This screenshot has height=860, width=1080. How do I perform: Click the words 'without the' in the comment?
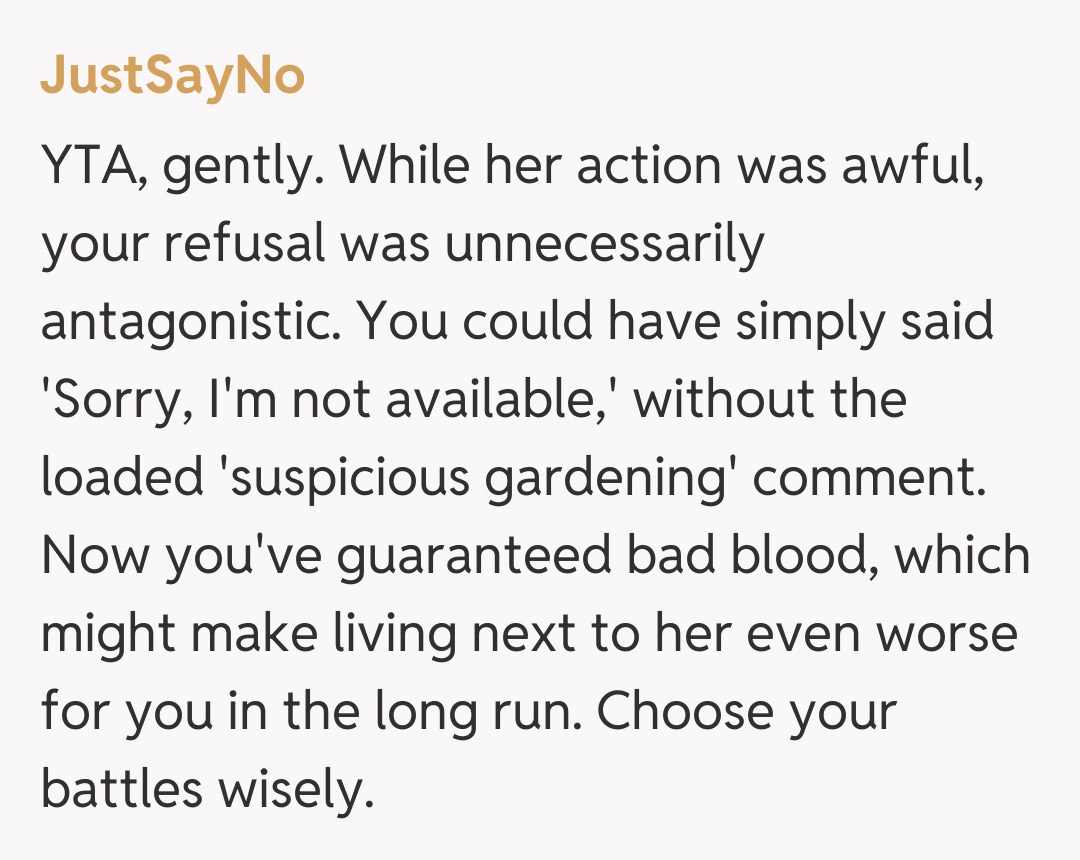(770, 400)
